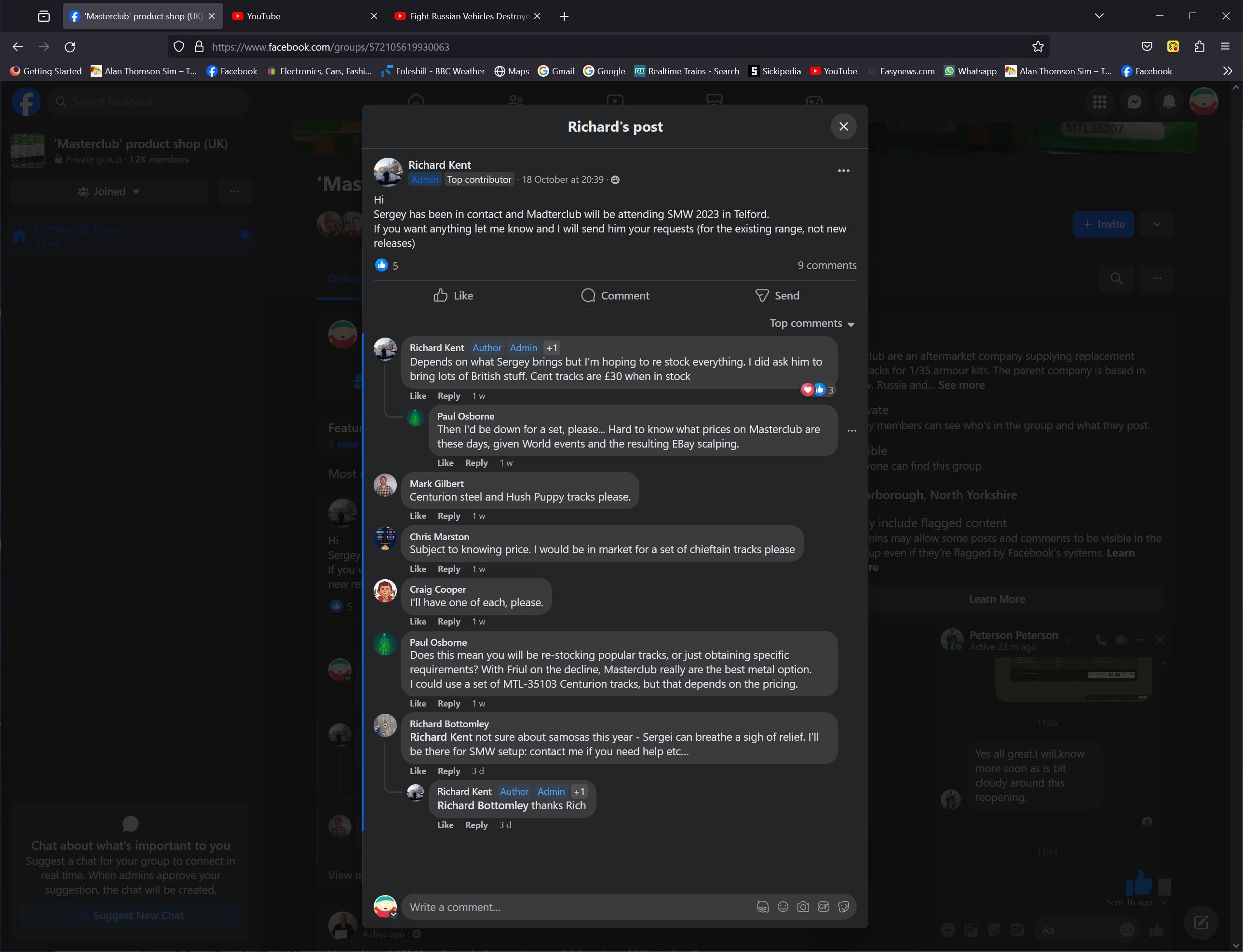View reactions on Richard Kent's first comment
Image resolution: width=1243 pixels, height=952 pixels.
point(818,389)
